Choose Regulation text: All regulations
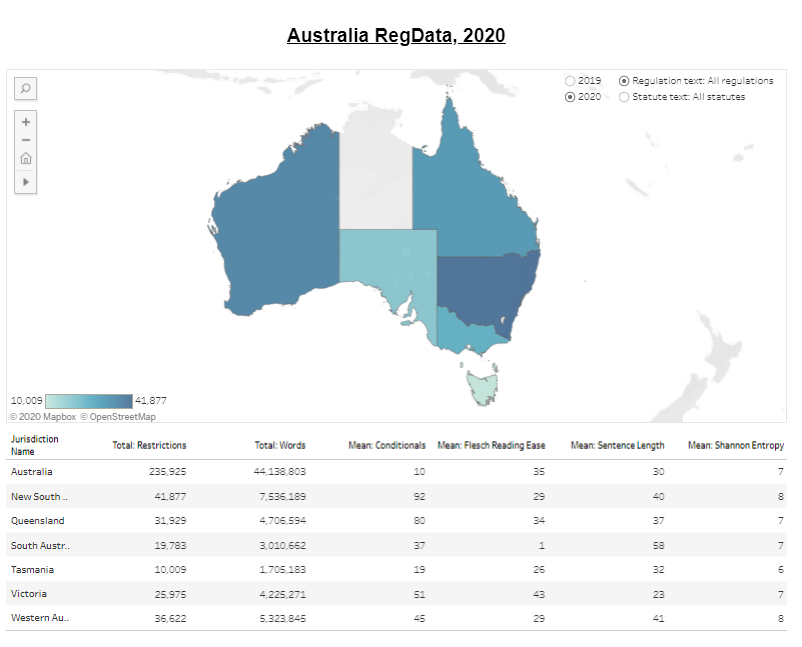 [624, 81]
